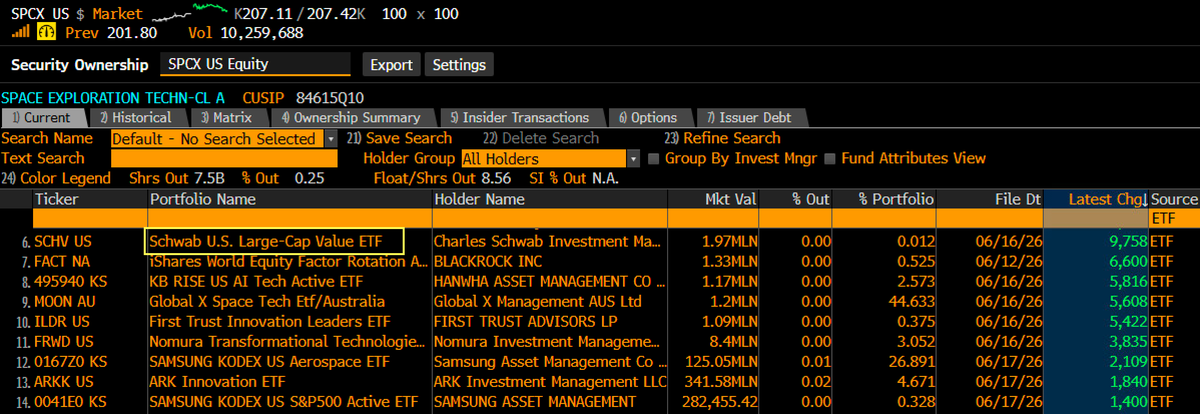Select the 0041E0 KS ticker
Screen dimensions: 1200x414
(71, 401)
